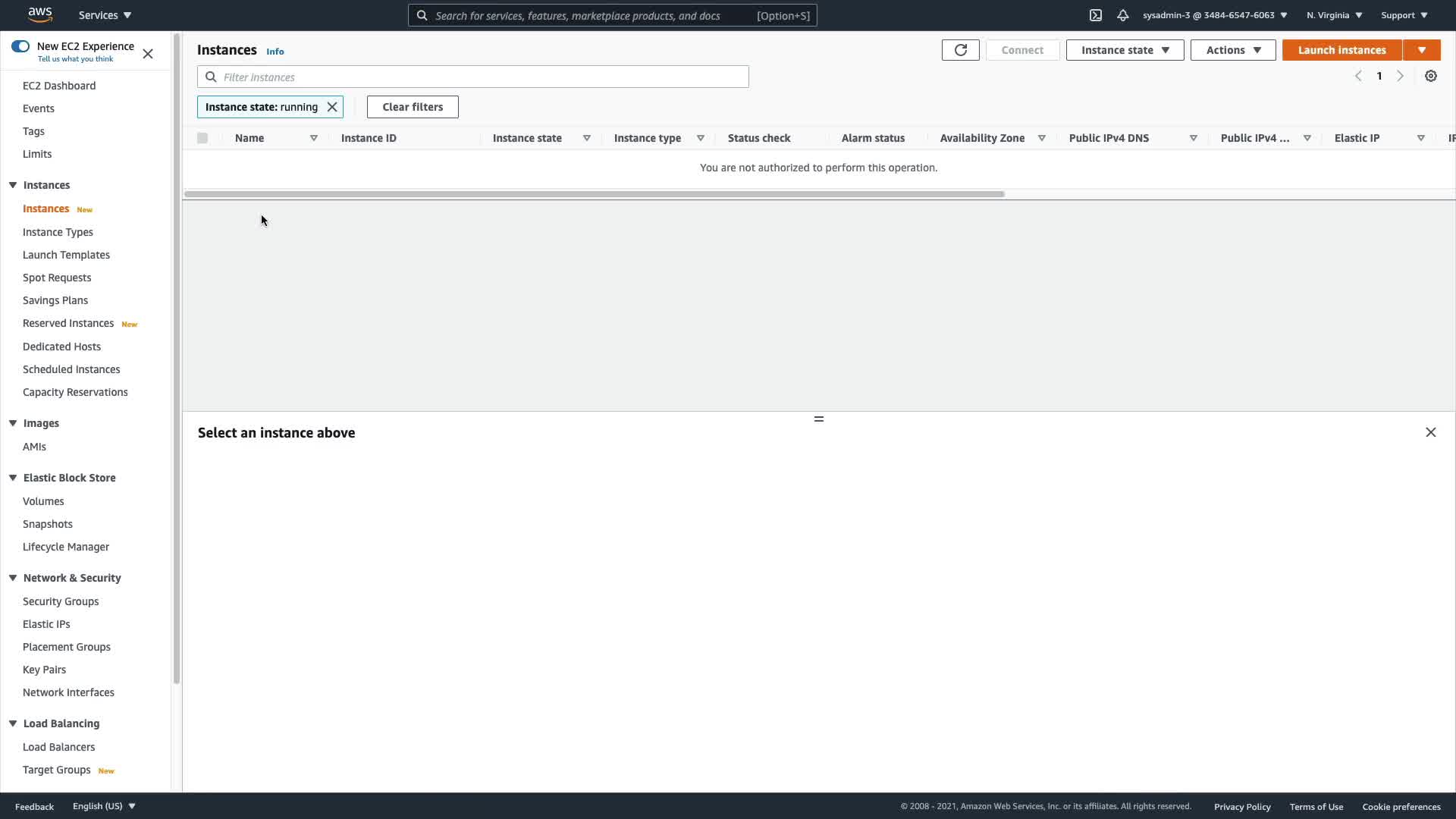
Task: Collapse the Elastic Block Store section
Action: (x=13, y=478)
